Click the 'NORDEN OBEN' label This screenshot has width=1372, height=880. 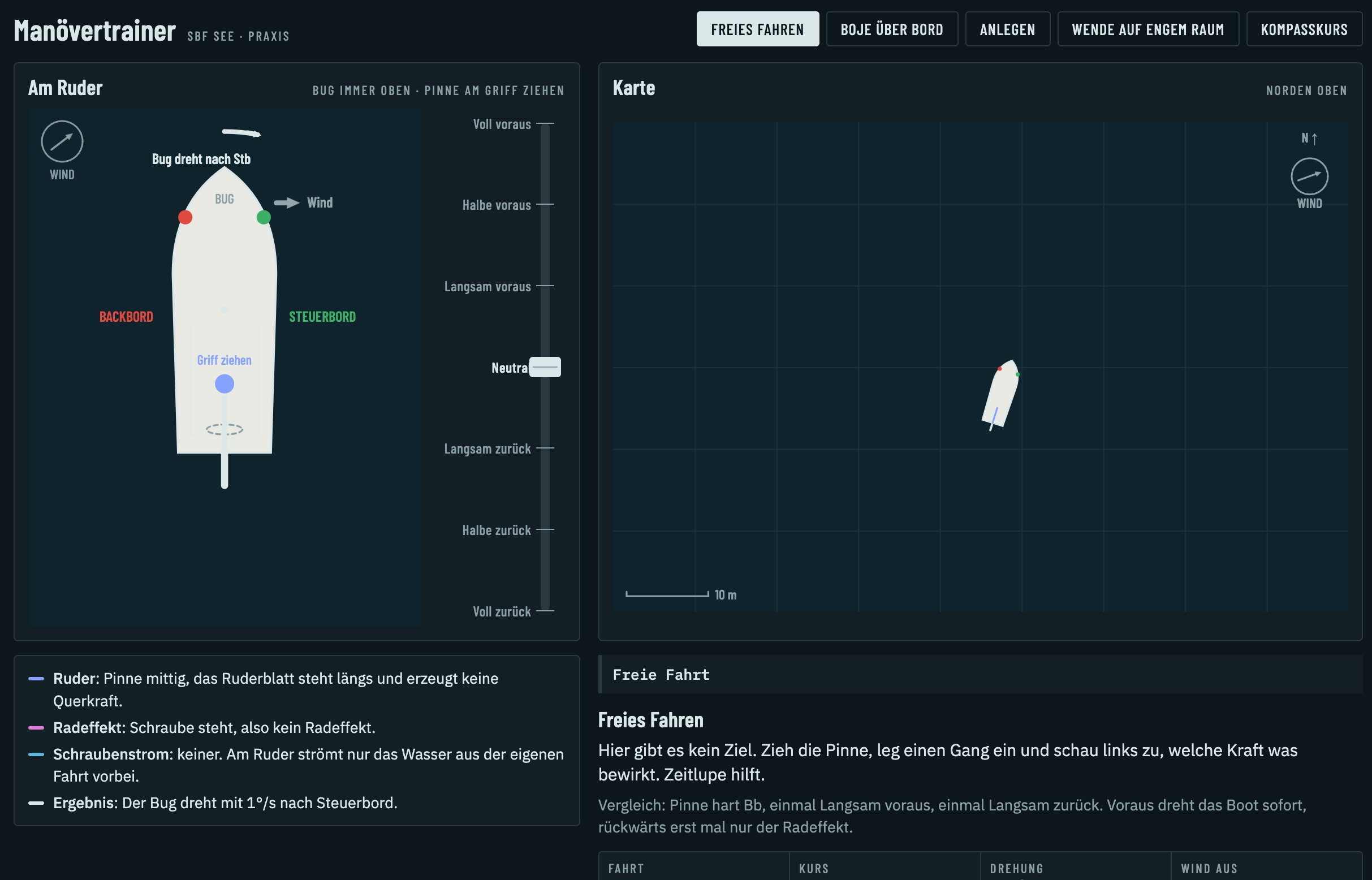1306,90
